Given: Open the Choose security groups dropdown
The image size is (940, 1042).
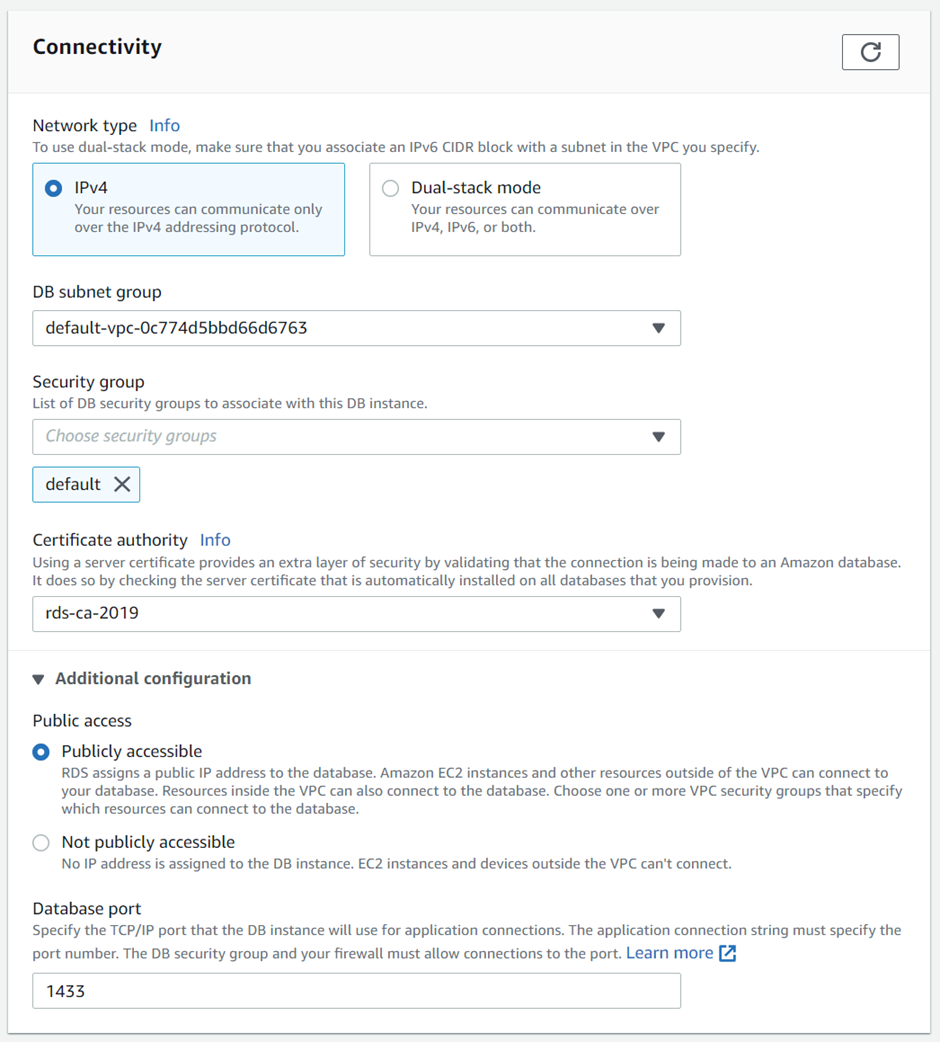Looking at the screenshot, I should pos(357,437).
